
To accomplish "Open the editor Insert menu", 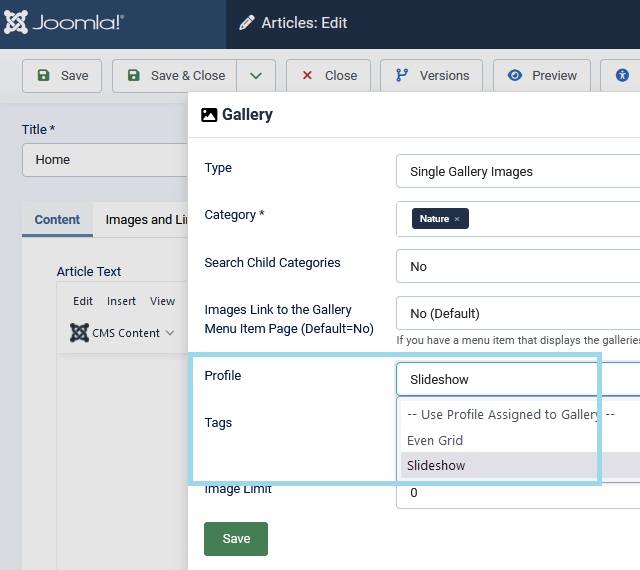I will pos(121,301).
